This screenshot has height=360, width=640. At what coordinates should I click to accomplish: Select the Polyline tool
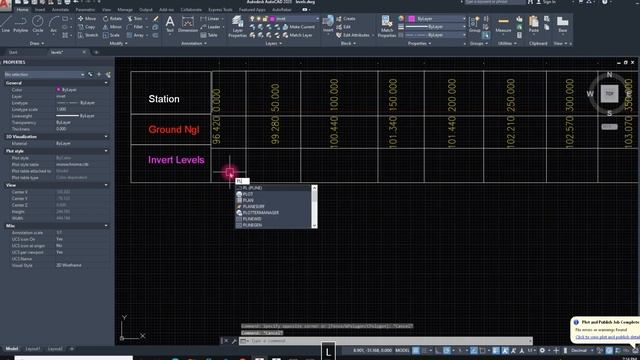[x=20, y=24]
